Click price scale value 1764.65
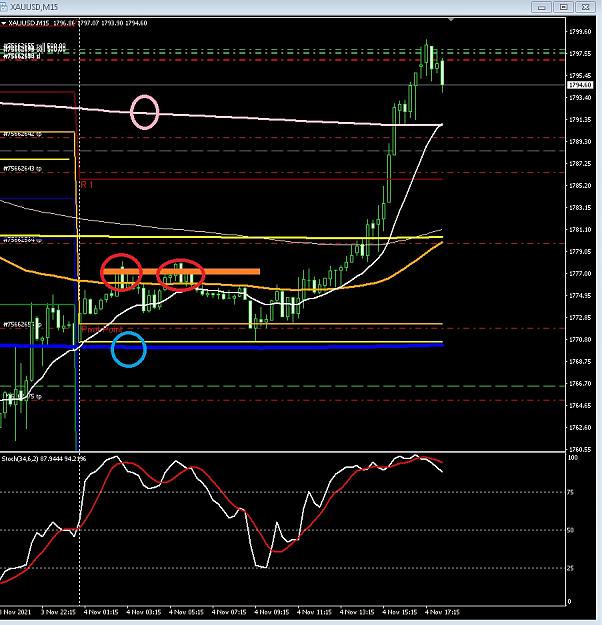Image resolution: width=602 pixels, height=625 pixels. click(580, 405)
